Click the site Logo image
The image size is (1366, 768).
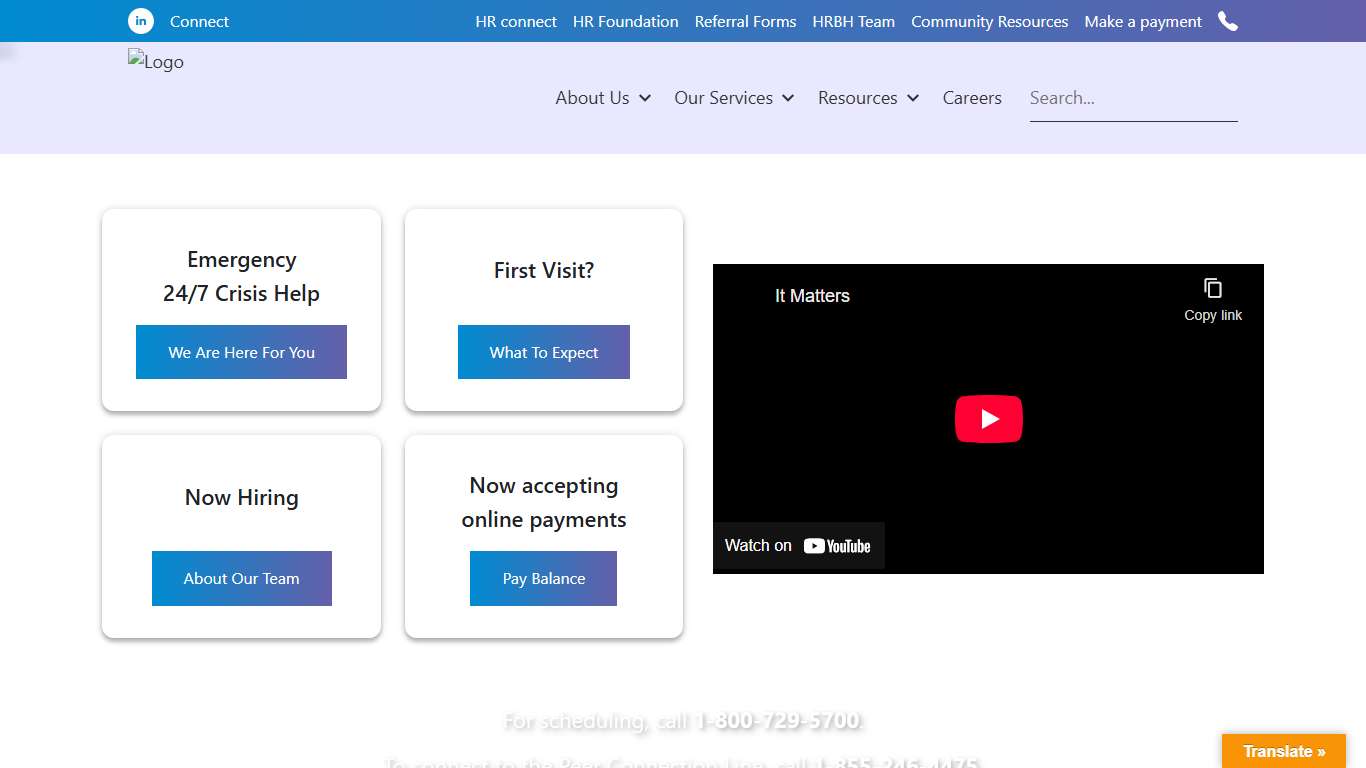(156, 62)
